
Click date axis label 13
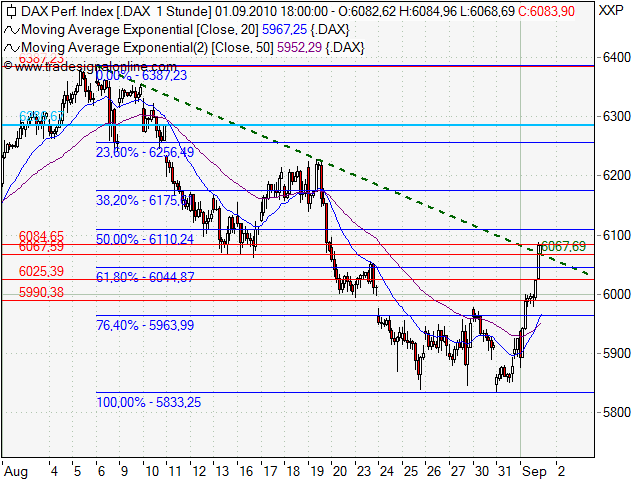[222, 471]
